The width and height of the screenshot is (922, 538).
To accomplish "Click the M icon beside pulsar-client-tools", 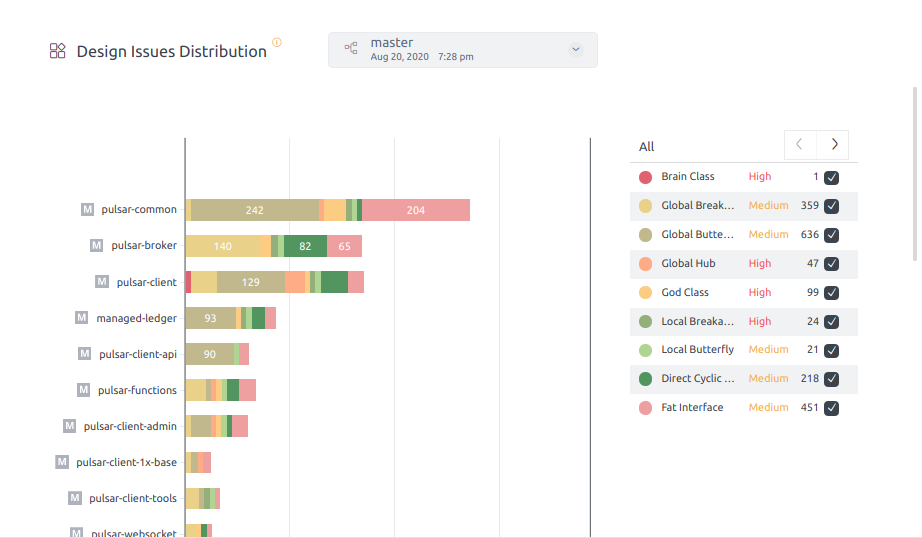I will pos(75,498).
